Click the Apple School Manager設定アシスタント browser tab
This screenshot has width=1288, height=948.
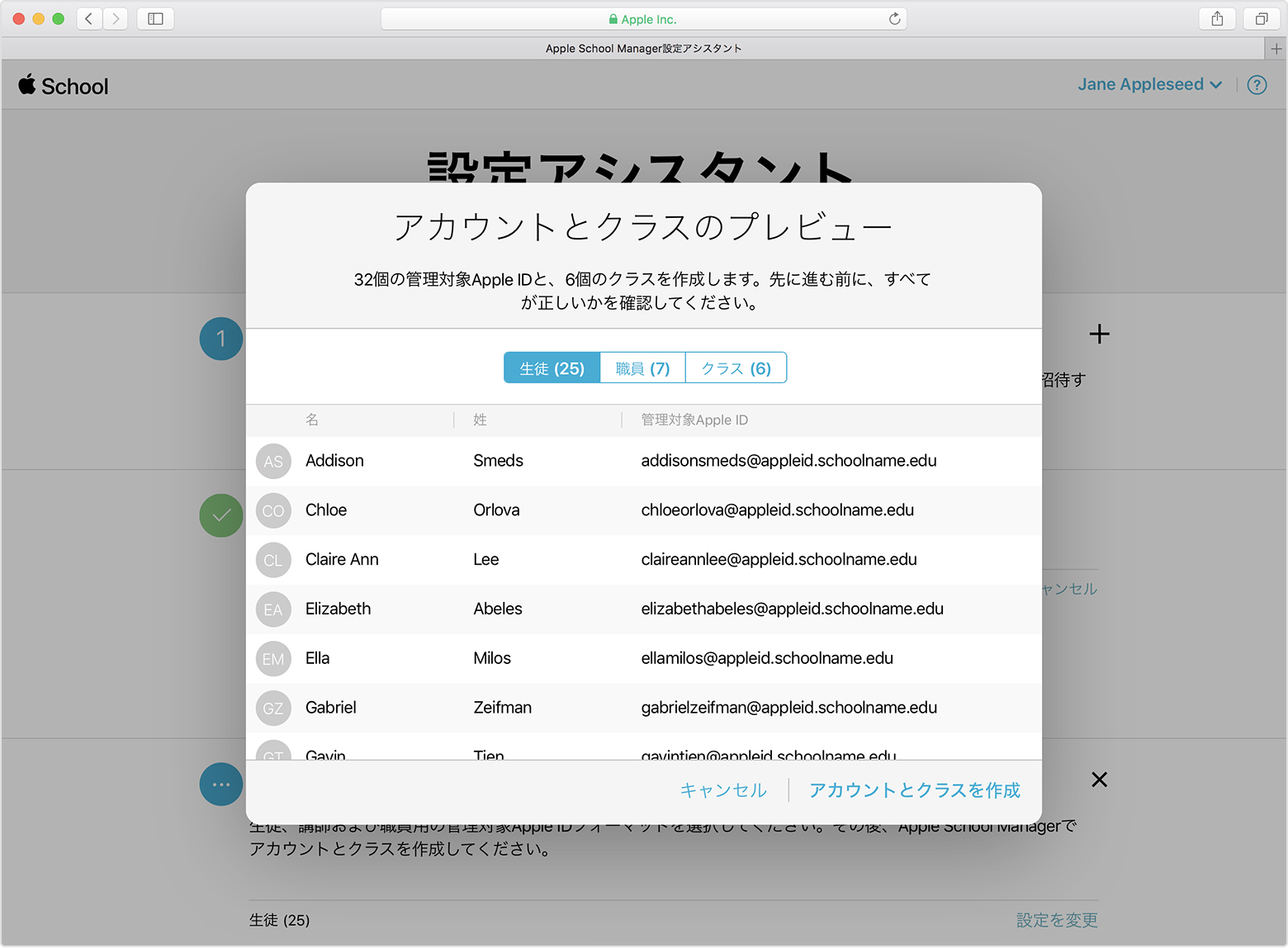[x=643, y=49]
